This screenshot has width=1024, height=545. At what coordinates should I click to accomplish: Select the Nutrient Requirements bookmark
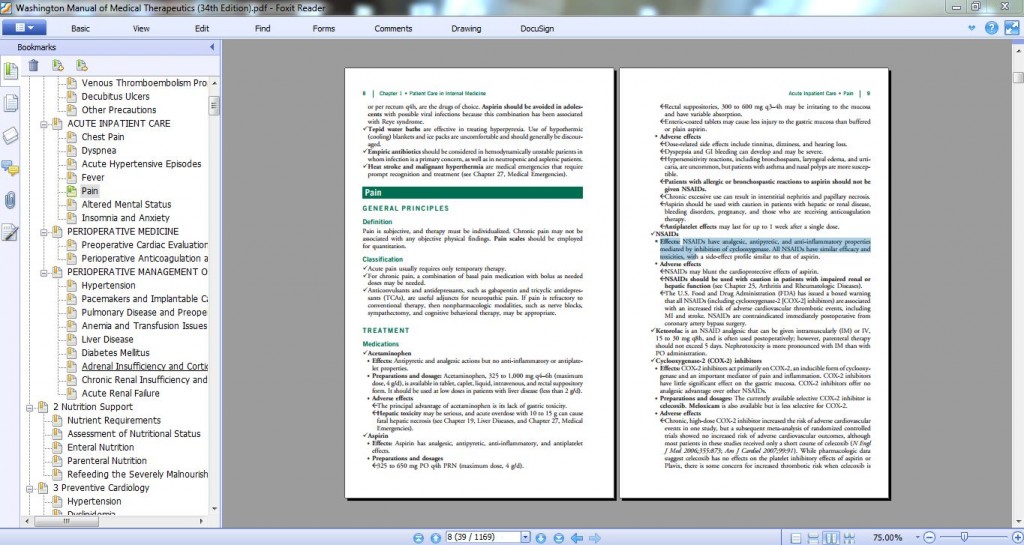114,420
